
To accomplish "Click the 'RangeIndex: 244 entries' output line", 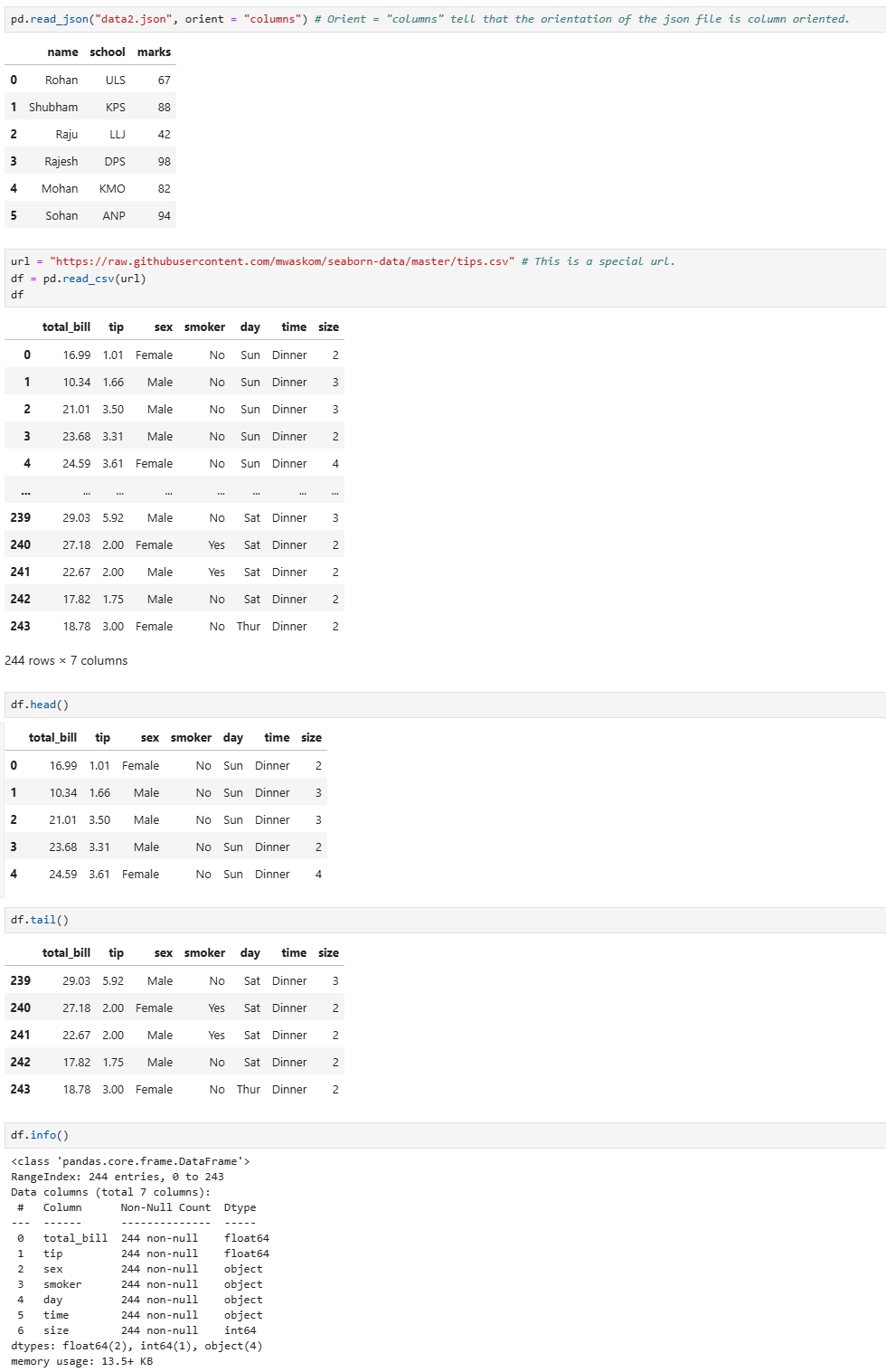I will click(x=118, y=1177).
